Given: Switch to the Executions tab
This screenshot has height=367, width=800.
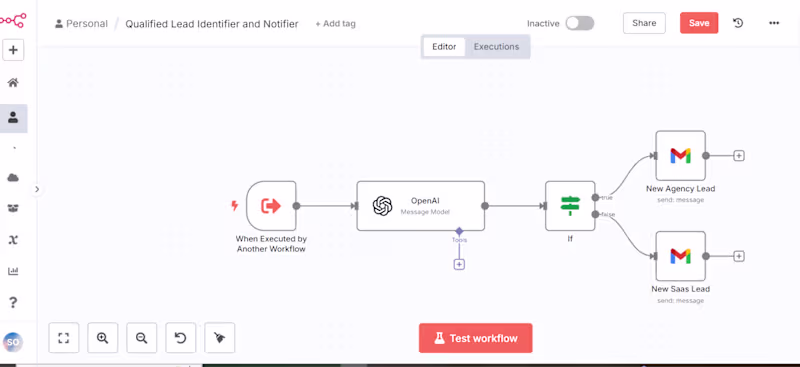Looking at the screenshot, I should coord(496,46).
